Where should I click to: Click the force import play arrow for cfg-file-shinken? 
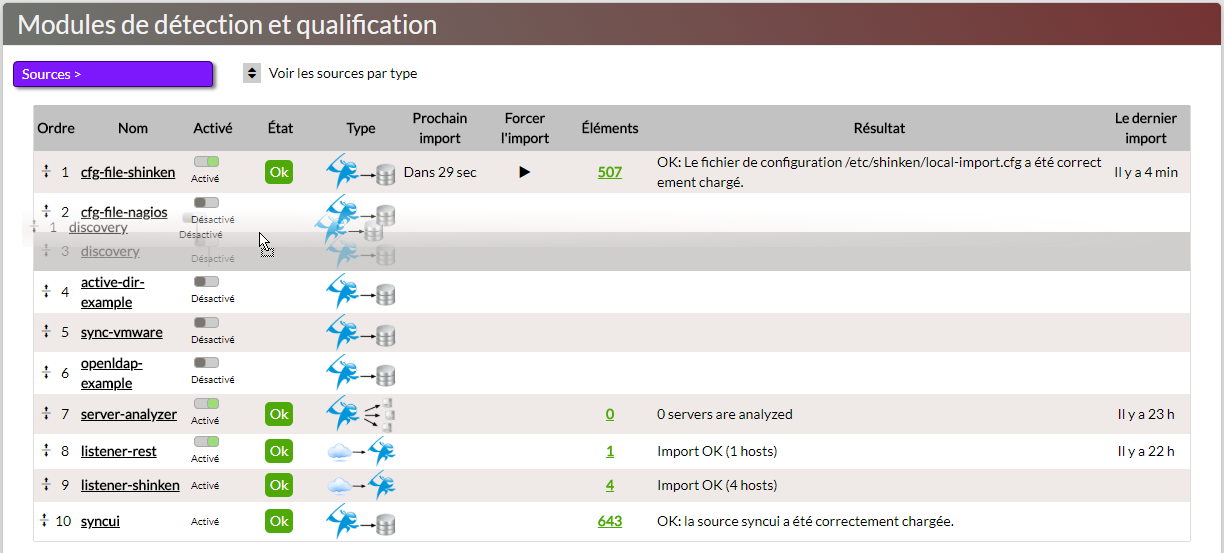pos(524,172)
